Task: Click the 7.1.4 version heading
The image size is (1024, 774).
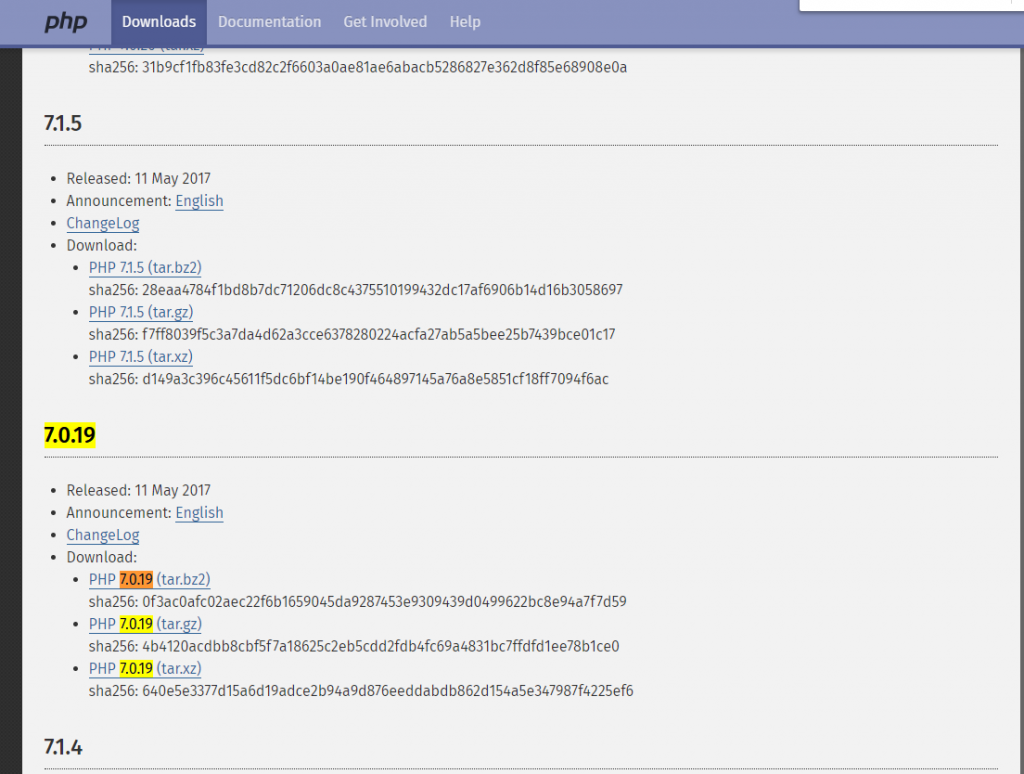Action: [63, 747]
